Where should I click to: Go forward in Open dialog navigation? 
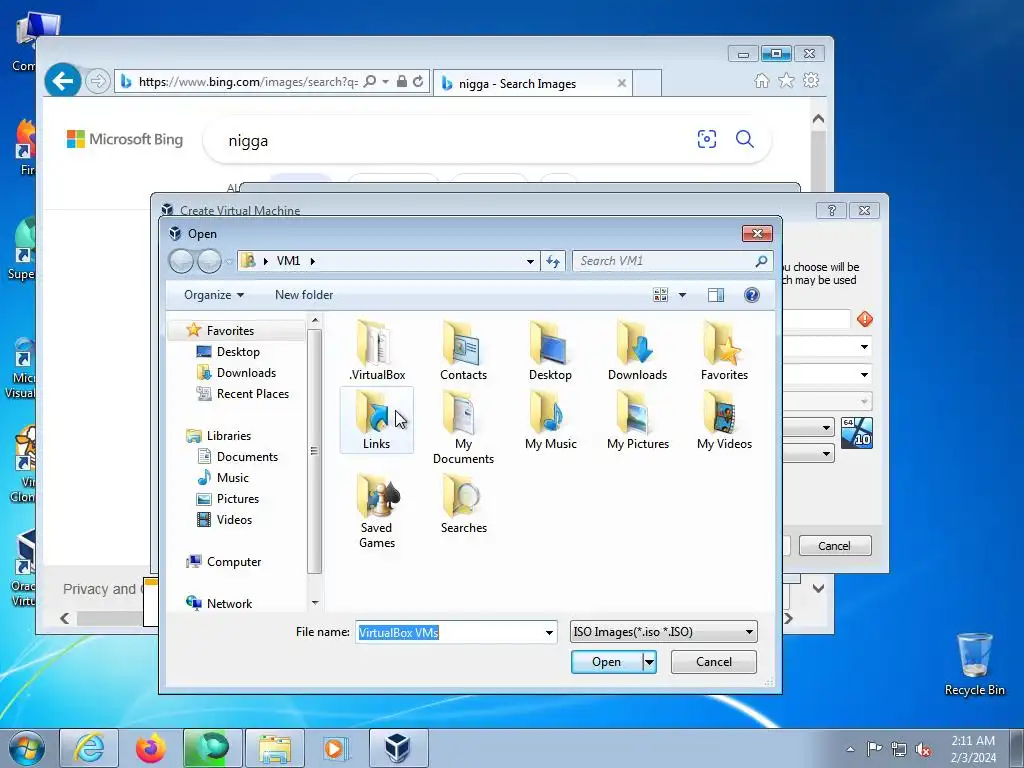[x=209, y=261]
